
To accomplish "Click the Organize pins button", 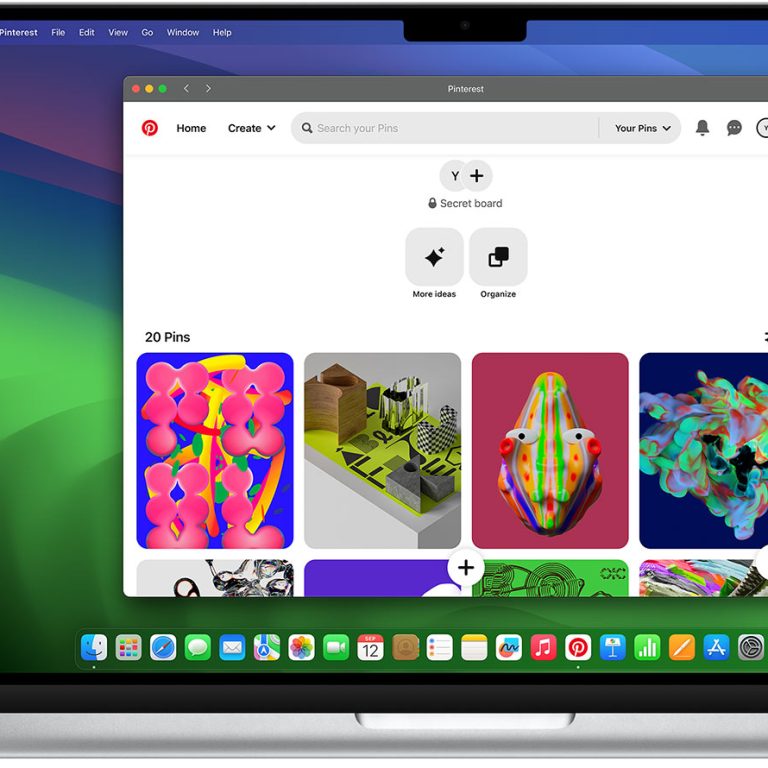I will pos(498,257).
